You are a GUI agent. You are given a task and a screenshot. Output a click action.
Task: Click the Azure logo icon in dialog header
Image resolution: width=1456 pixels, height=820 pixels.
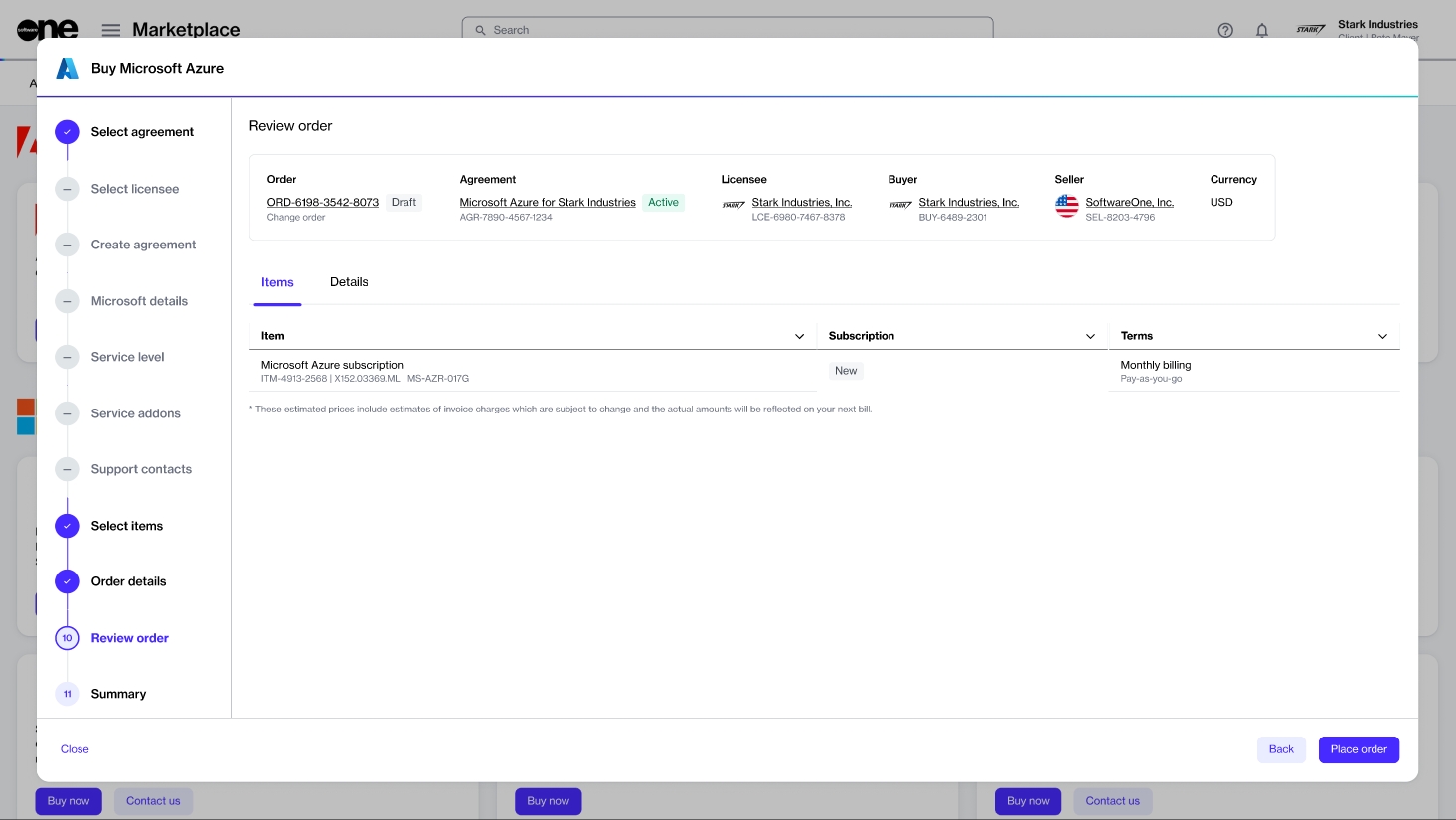click(x=67, y=68)
